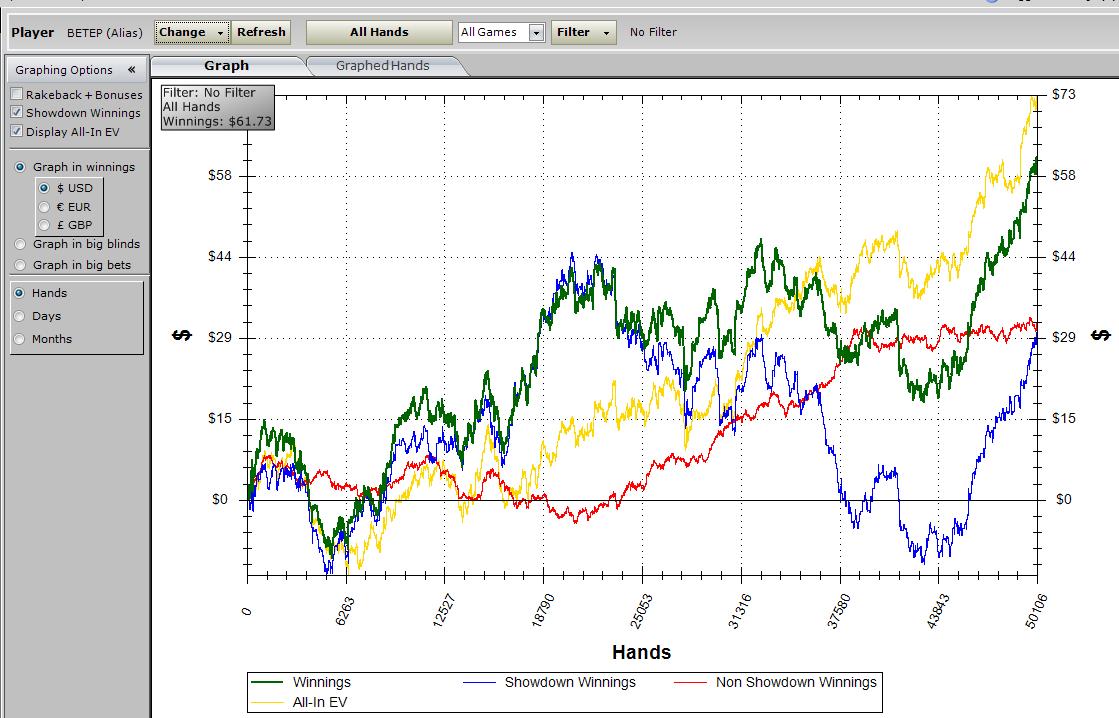Toggle Display All-In EV checkbox
The image size is (1119, 718).
[x=17, y=131]
